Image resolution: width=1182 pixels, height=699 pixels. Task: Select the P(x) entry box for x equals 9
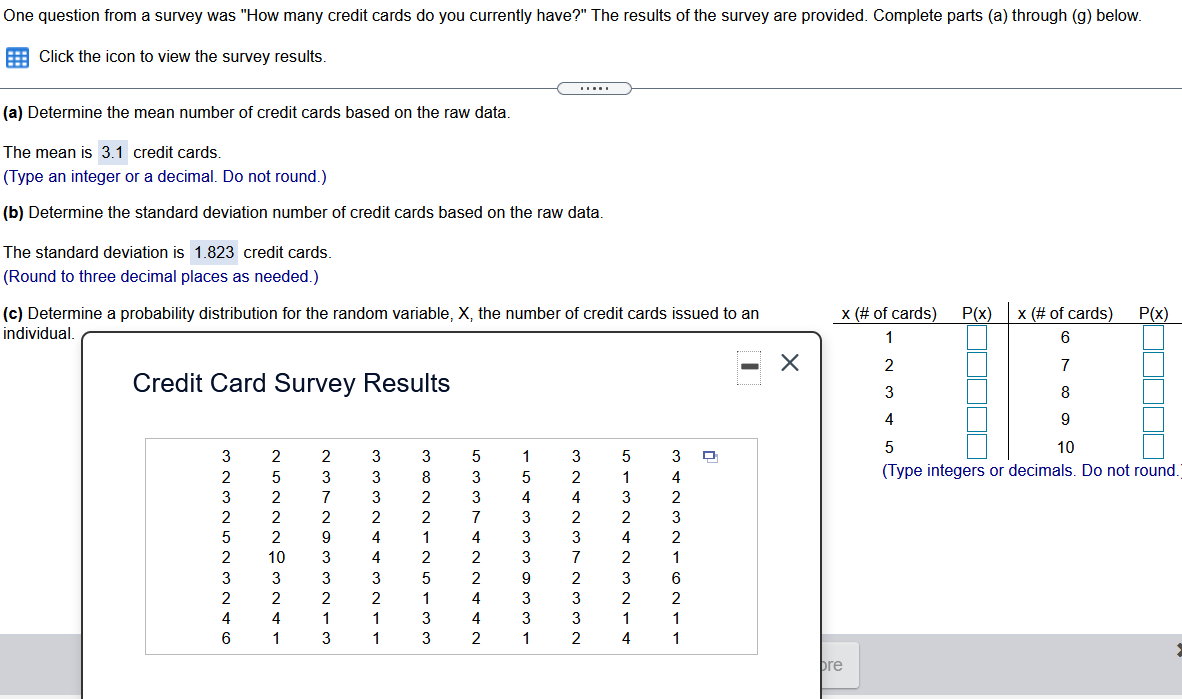pos(1153,419)
